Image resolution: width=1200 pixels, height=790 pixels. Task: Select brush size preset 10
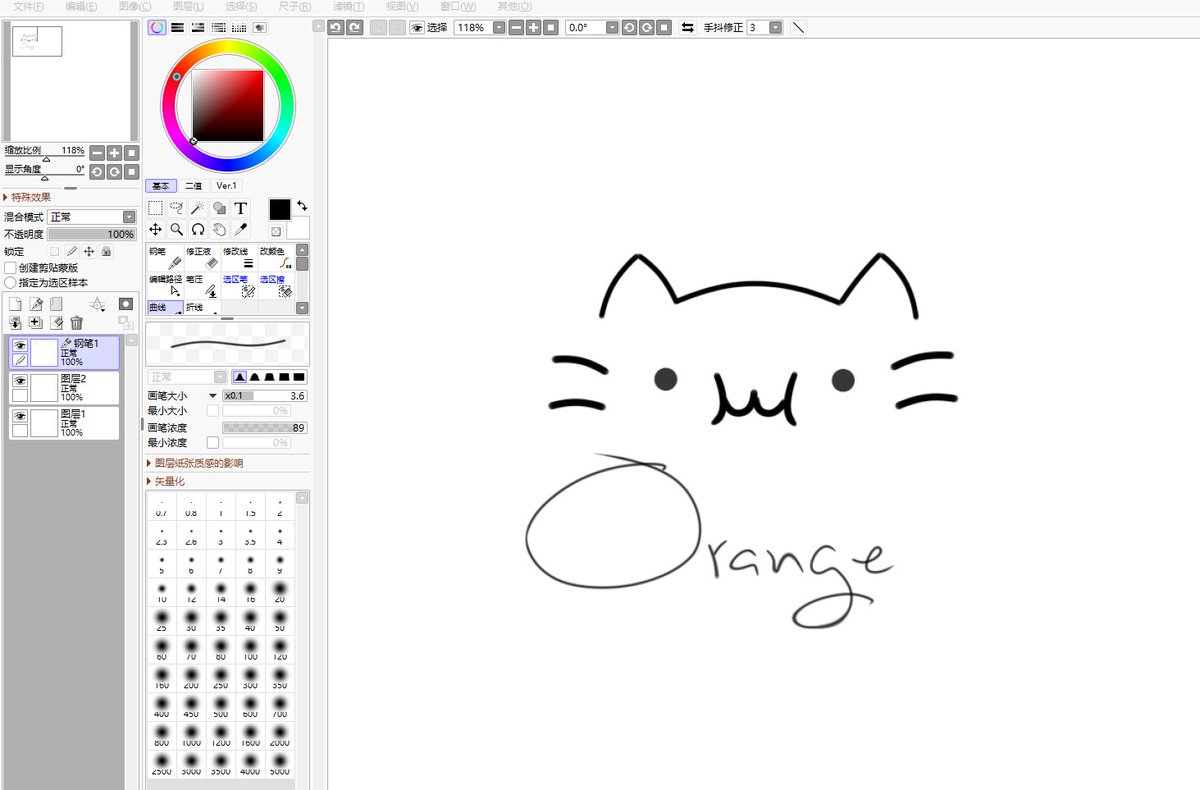161,591
